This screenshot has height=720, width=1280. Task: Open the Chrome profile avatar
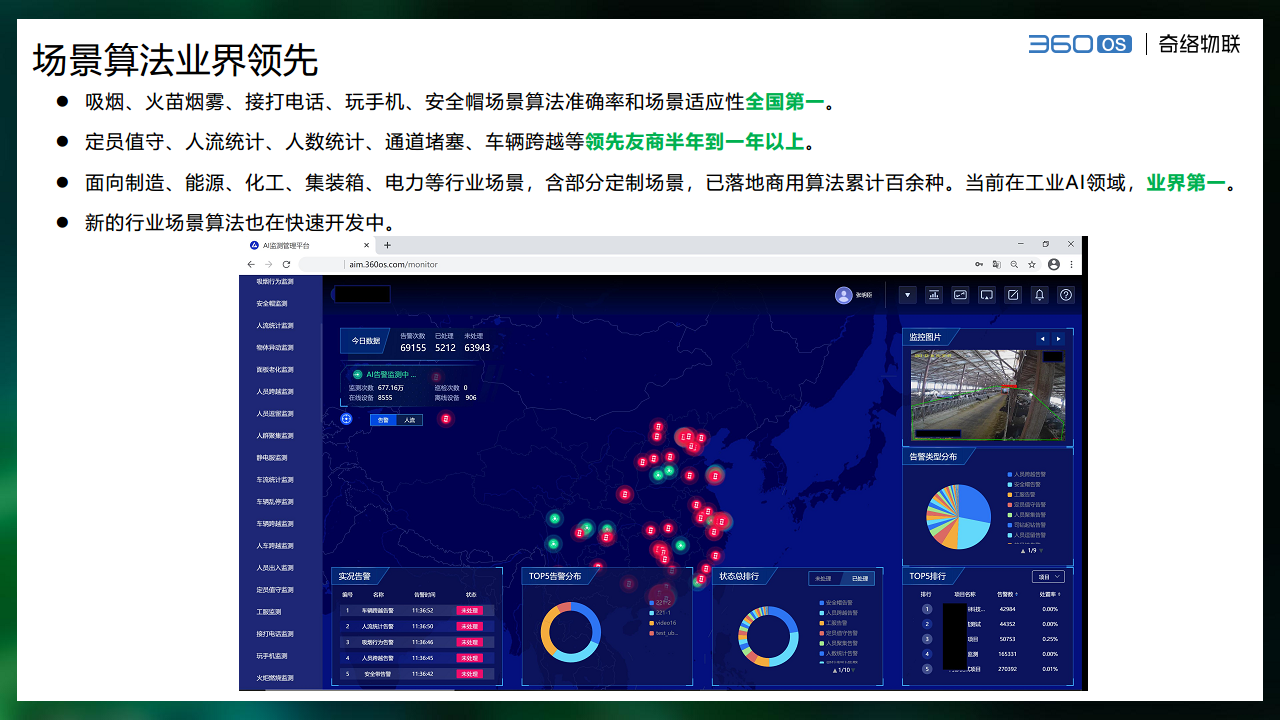[1054, 264]
